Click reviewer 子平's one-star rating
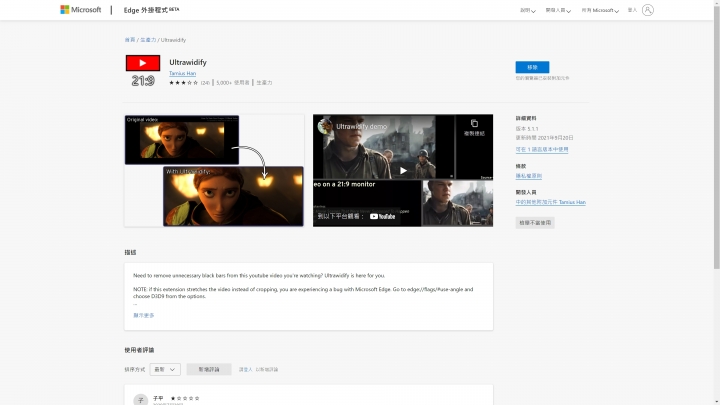 coord(185,398)
